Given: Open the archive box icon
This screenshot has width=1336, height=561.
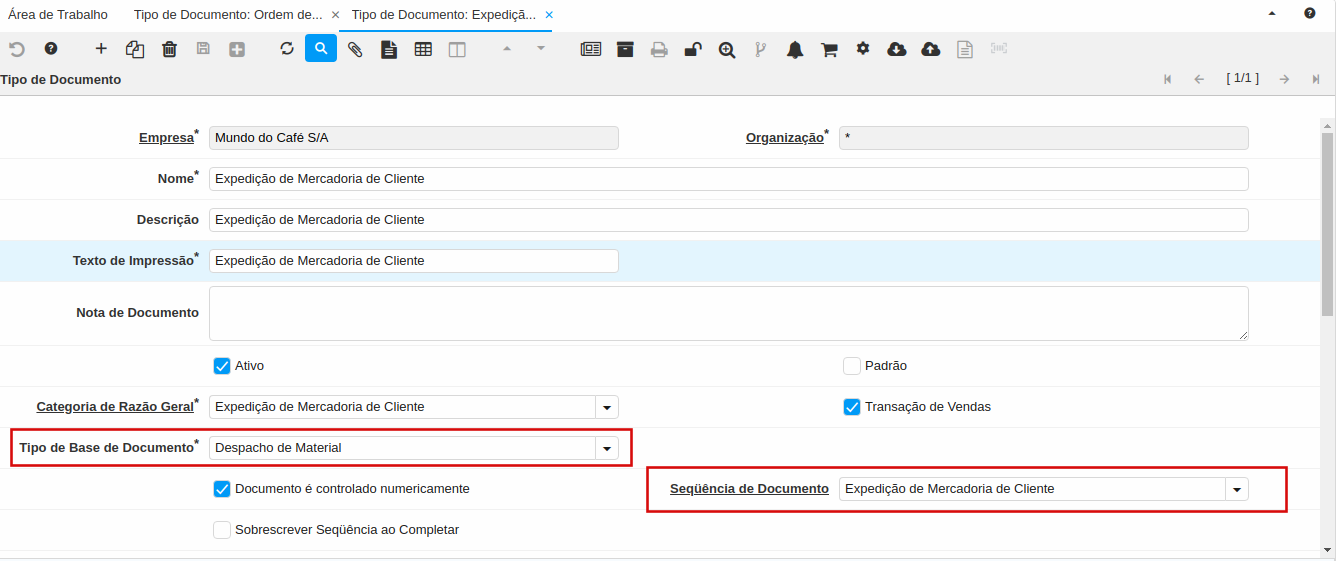Looking at the screenshot, I should point(625,49).
